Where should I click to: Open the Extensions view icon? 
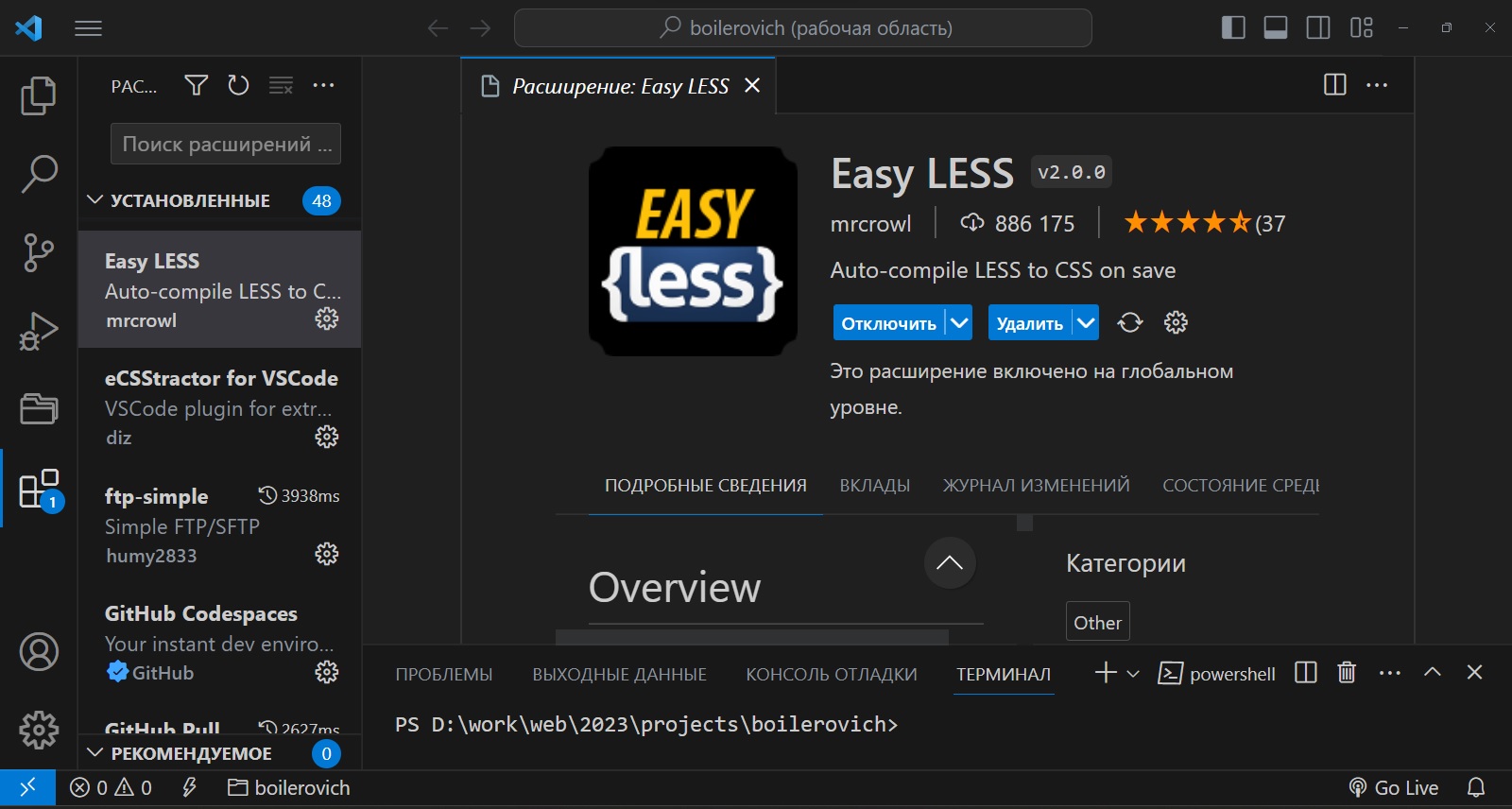39,490
